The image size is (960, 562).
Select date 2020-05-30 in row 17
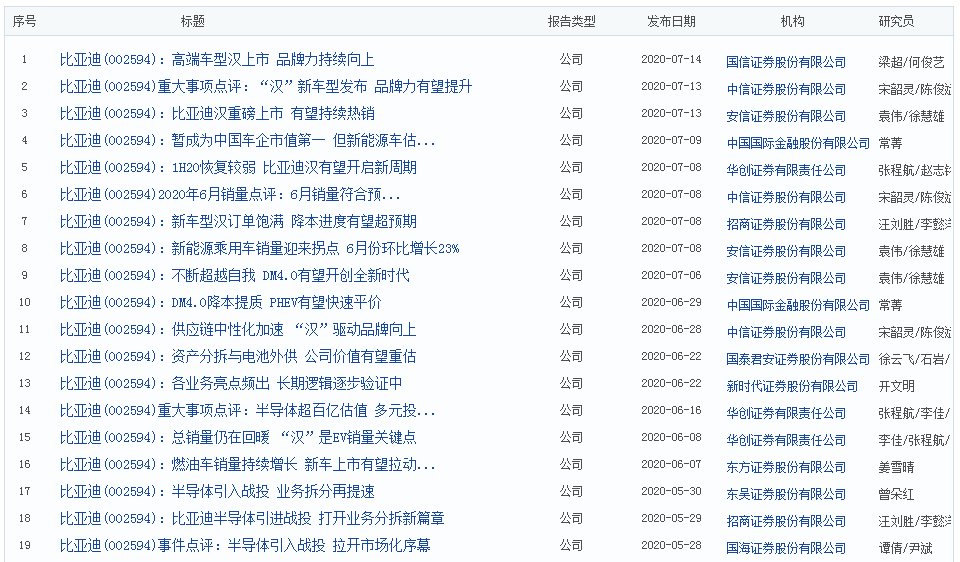(x=671, y=490)
